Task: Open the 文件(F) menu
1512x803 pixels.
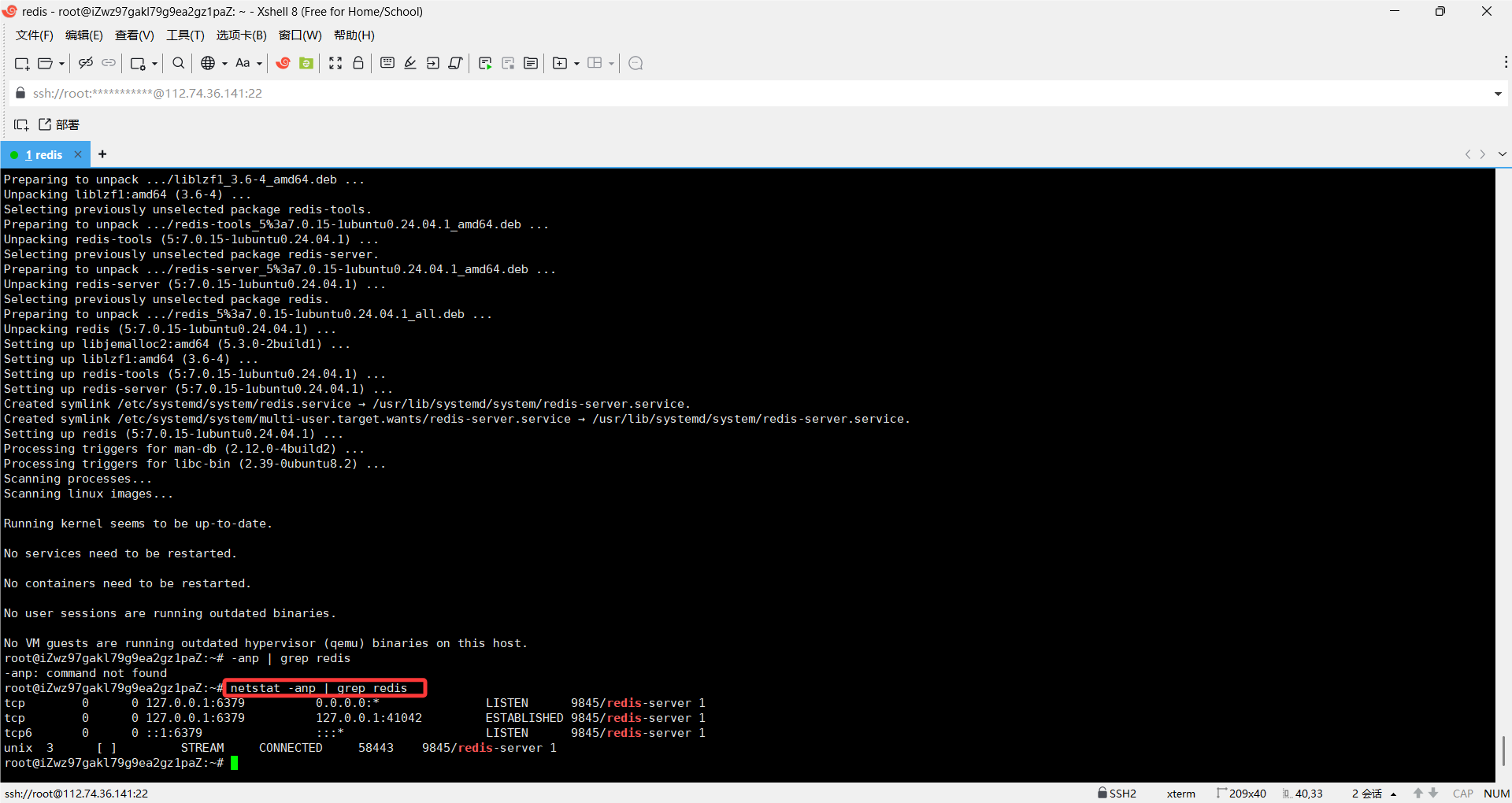Action: (x=35, y=35)
